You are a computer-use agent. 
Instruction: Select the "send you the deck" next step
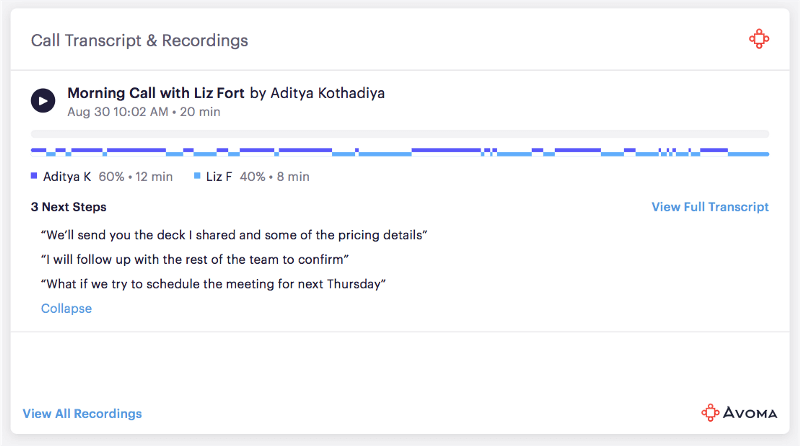click(x=234, y=235)
